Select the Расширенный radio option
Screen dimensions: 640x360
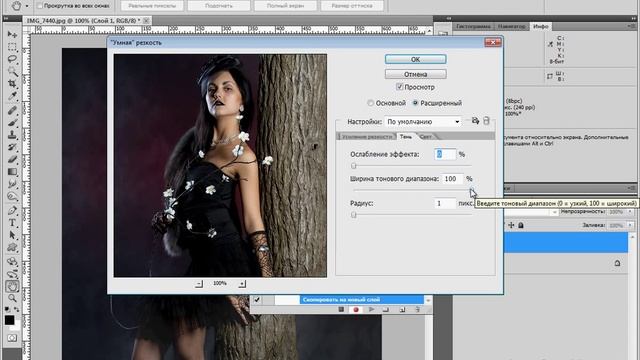click(x=415, y=103)
